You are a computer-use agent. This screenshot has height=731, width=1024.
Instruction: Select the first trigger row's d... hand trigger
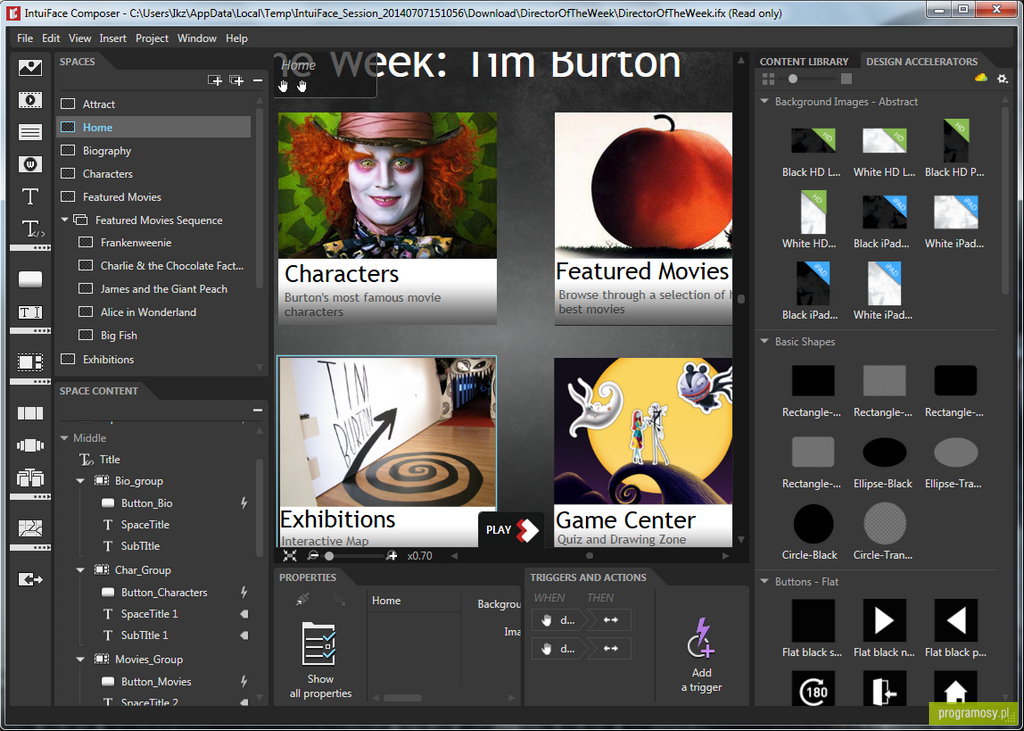point(559,620)
